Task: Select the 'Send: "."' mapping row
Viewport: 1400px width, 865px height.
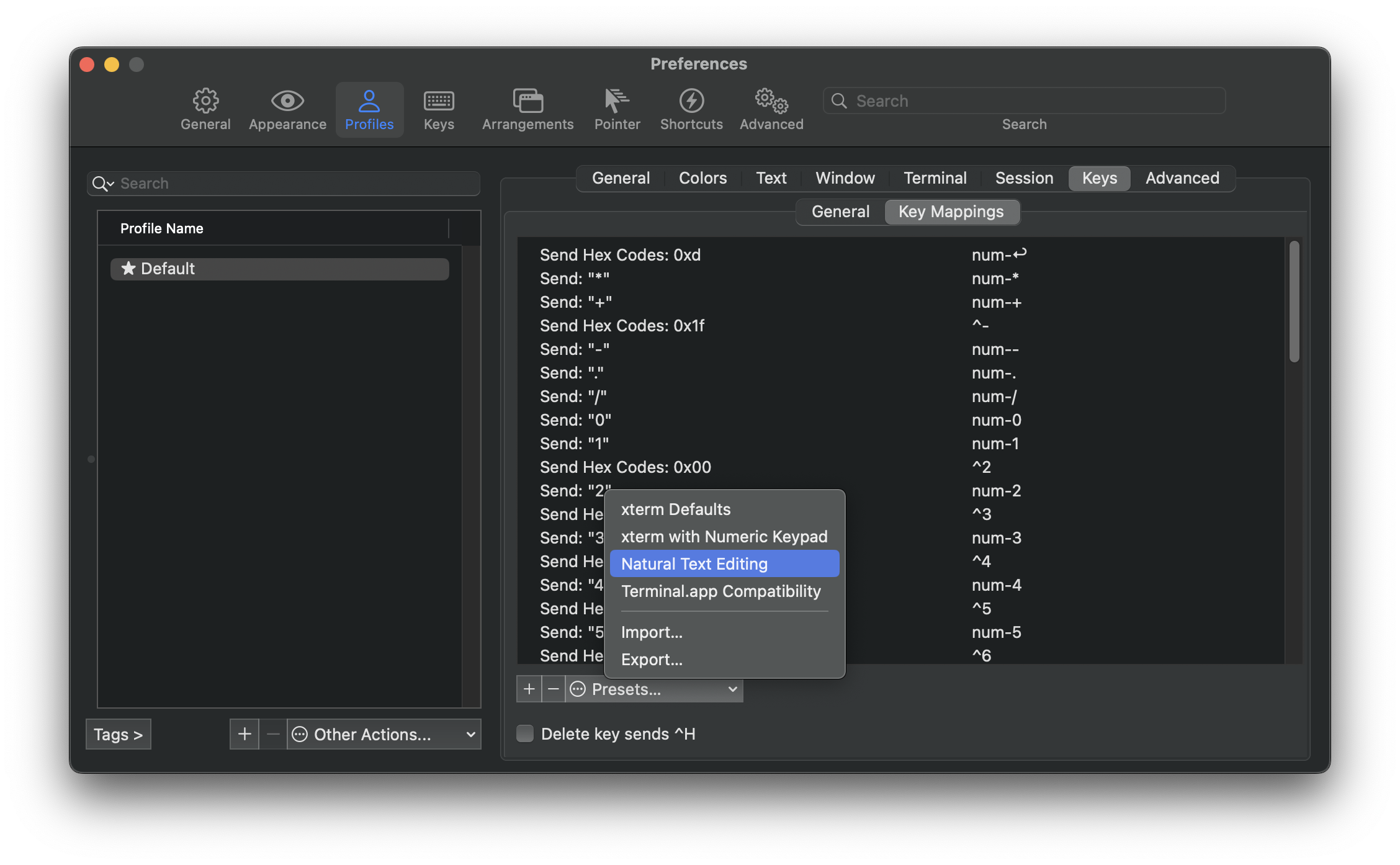Action: [x=900, y=373]
